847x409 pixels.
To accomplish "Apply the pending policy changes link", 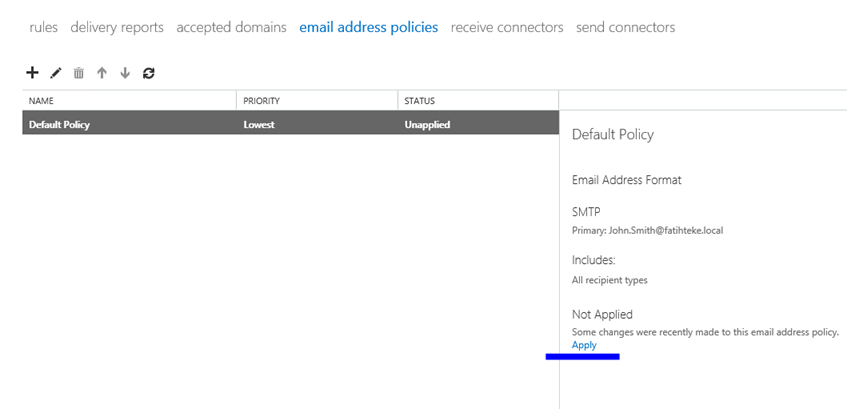I will click(584, 345).
